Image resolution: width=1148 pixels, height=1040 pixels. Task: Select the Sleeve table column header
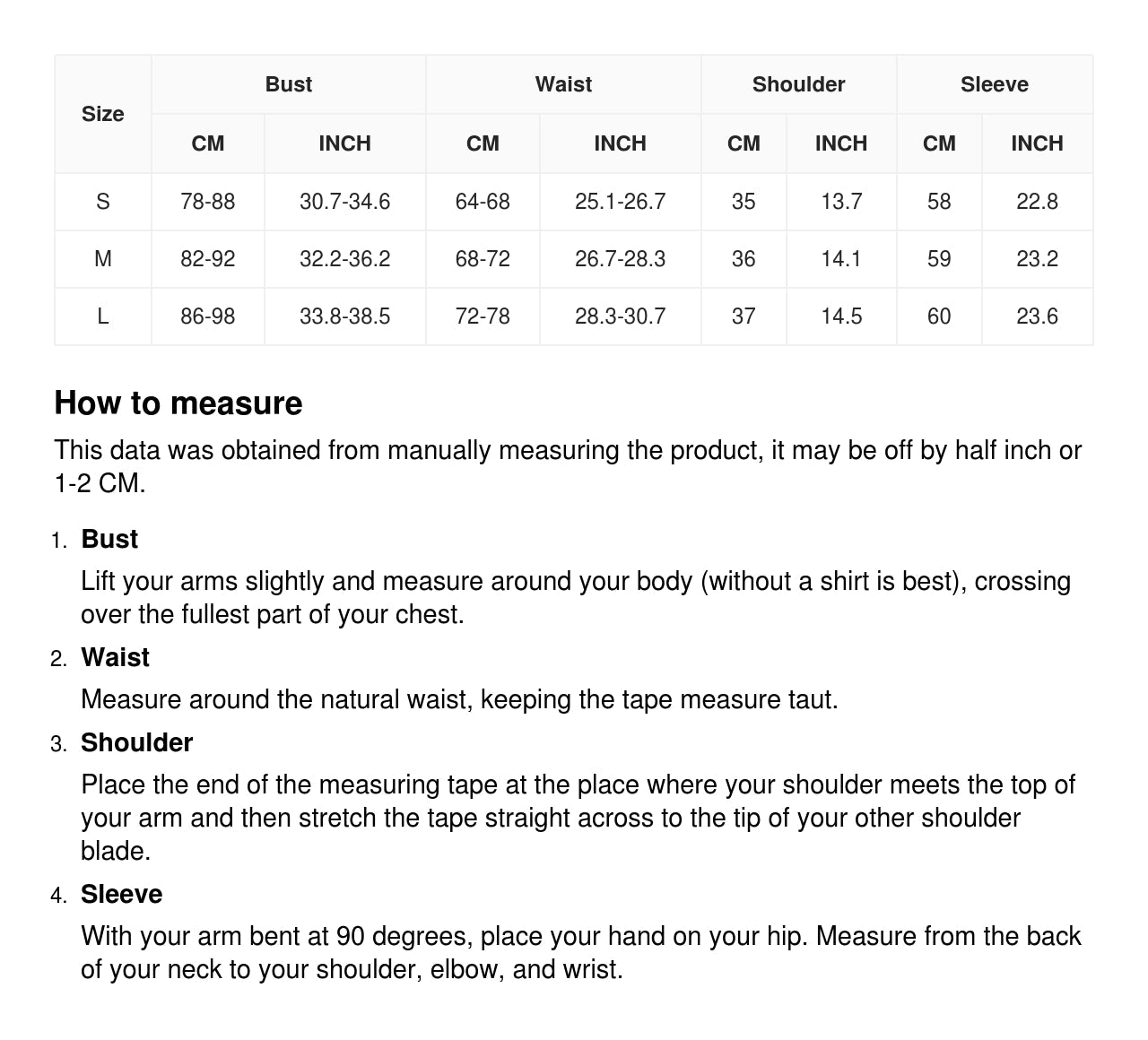click(x=994, y=84)
